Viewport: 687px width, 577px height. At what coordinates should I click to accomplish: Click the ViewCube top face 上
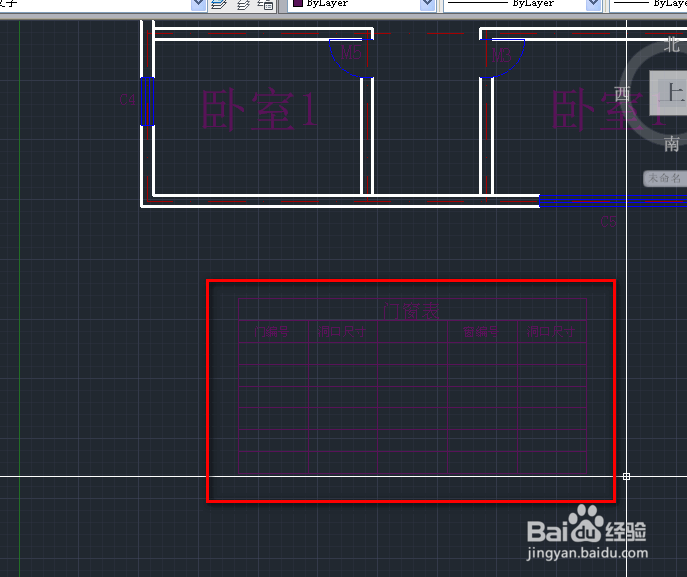(x=669, y=93)
